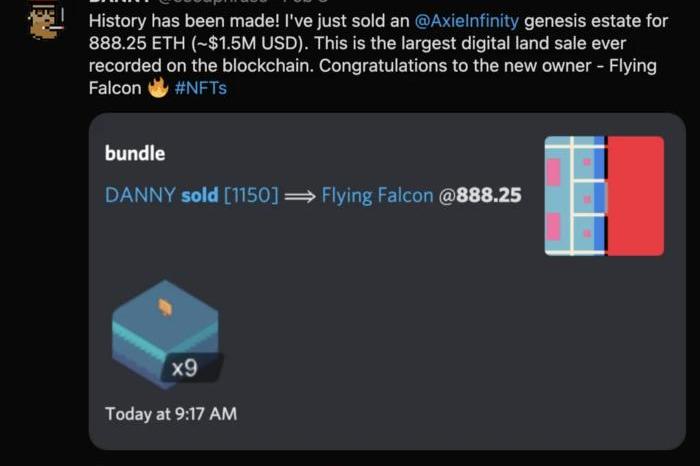Image resolution: width=700 pixels, height=466 pixels.
Task: Open the DANNY seller link in card
Action: click(x=140, y=195)
